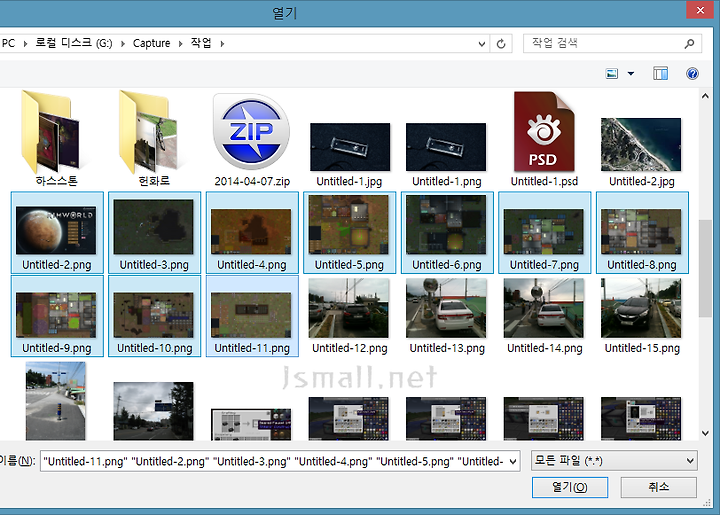Viewport: 720px width, 515px height.
Task: Select the Untitled-13.png thumbnail
Action: pyautogui.click(x=446, y=308)
